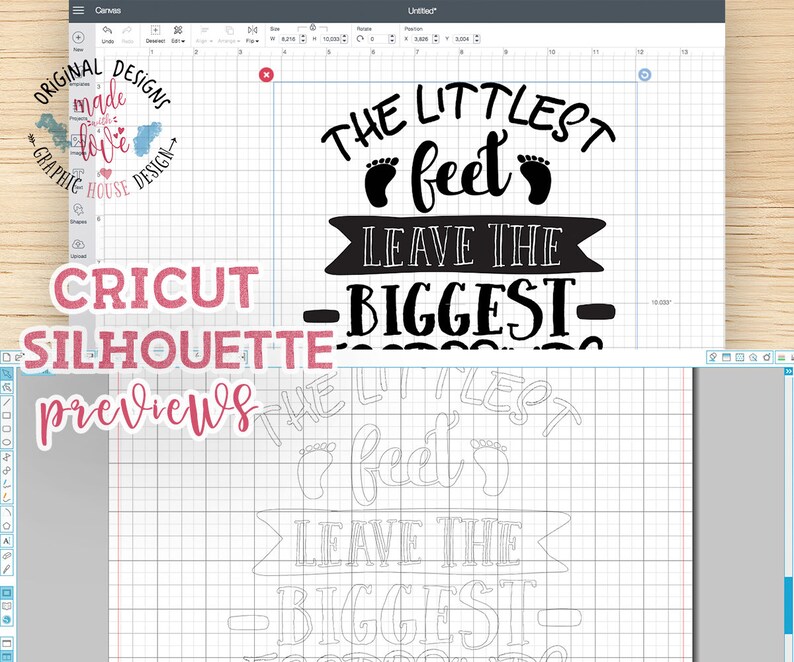Click the Position Y input field
Screen dimensions: 794x662
coord(462,39)
